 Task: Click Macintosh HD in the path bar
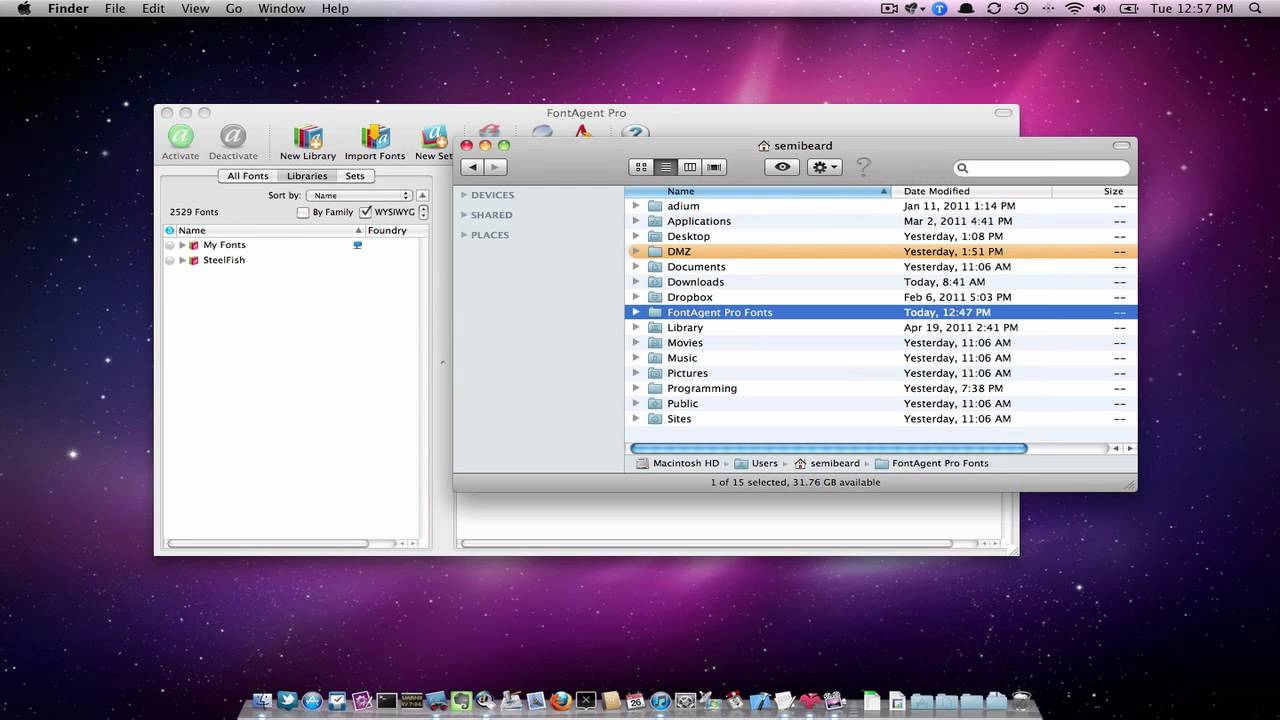click(x=678, y=463)
